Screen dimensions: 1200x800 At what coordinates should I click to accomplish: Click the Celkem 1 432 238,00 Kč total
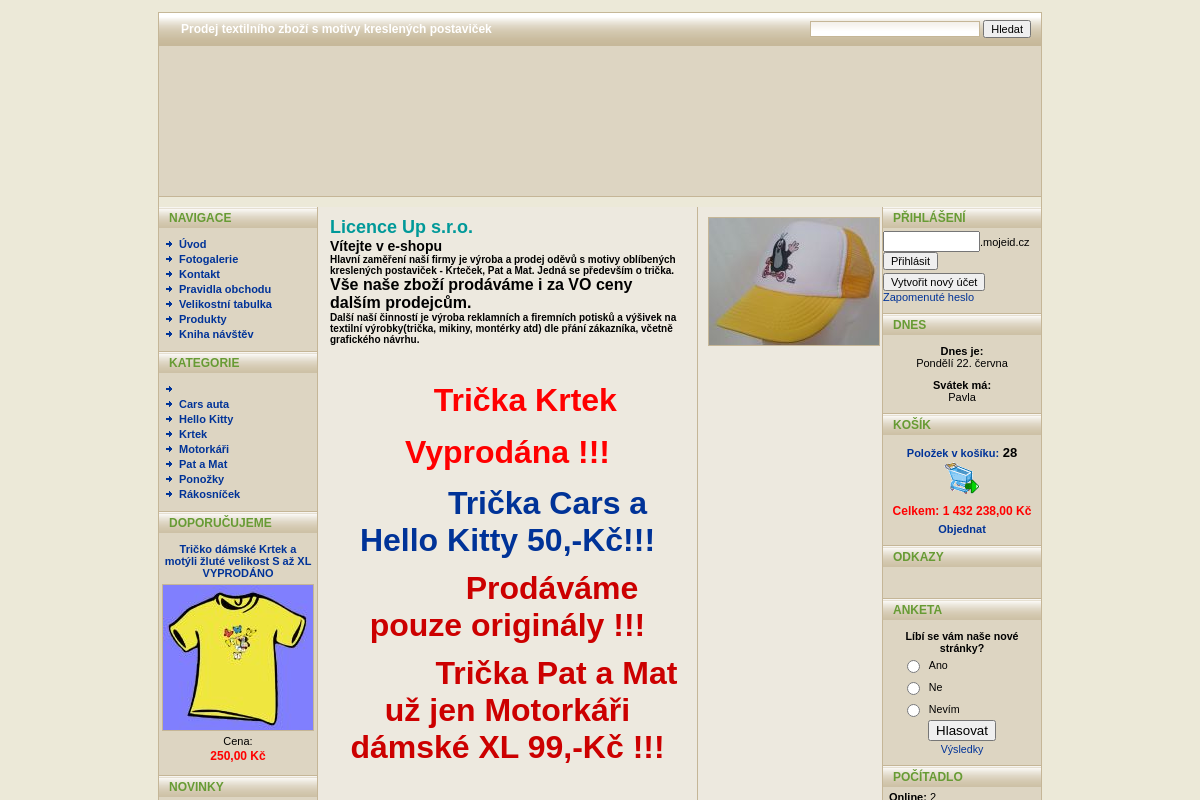[x=962, y=511]
